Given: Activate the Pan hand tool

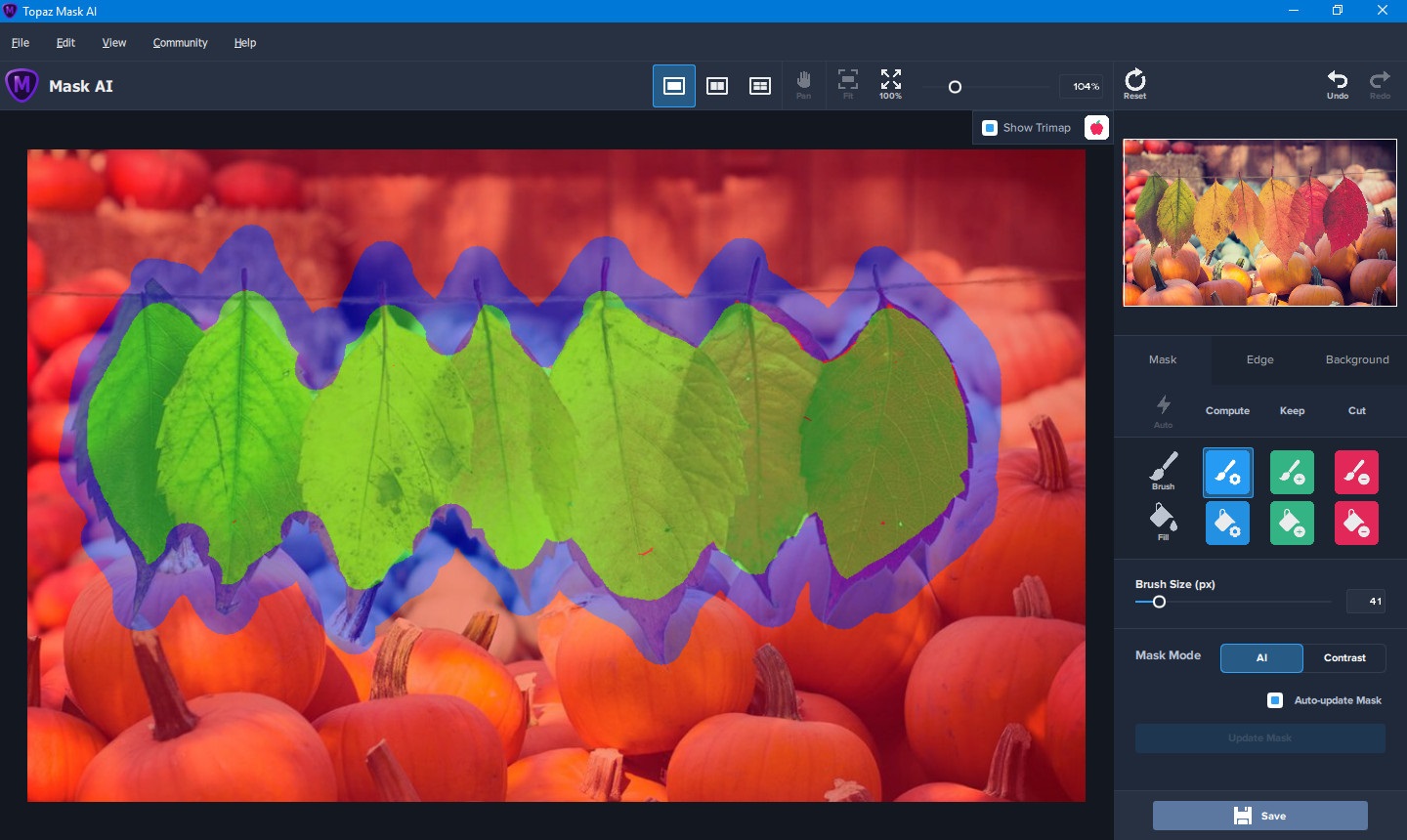Looking at the screenshot, I should click(x=803, y=85).
